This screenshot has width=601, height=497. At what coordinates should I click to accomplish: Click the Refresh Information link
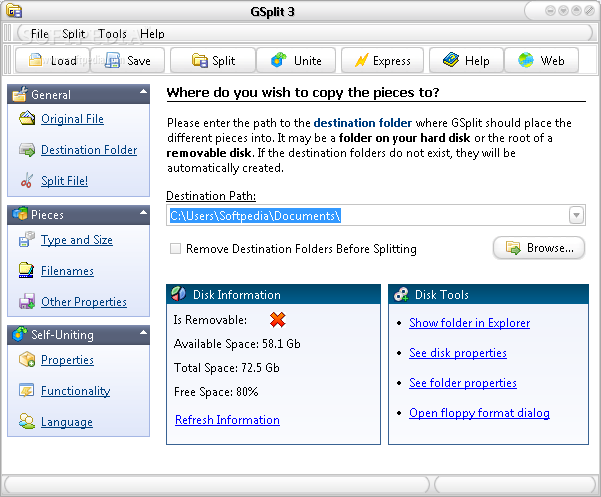[227, 420]
